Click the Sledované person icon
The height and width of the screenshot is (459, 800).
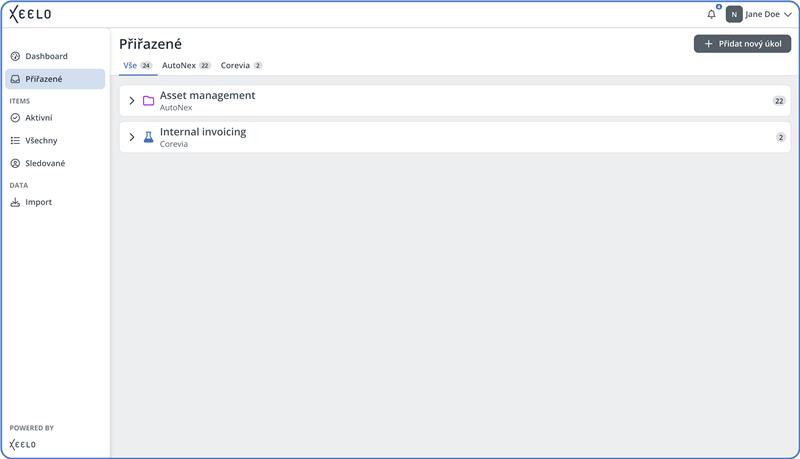15,163
